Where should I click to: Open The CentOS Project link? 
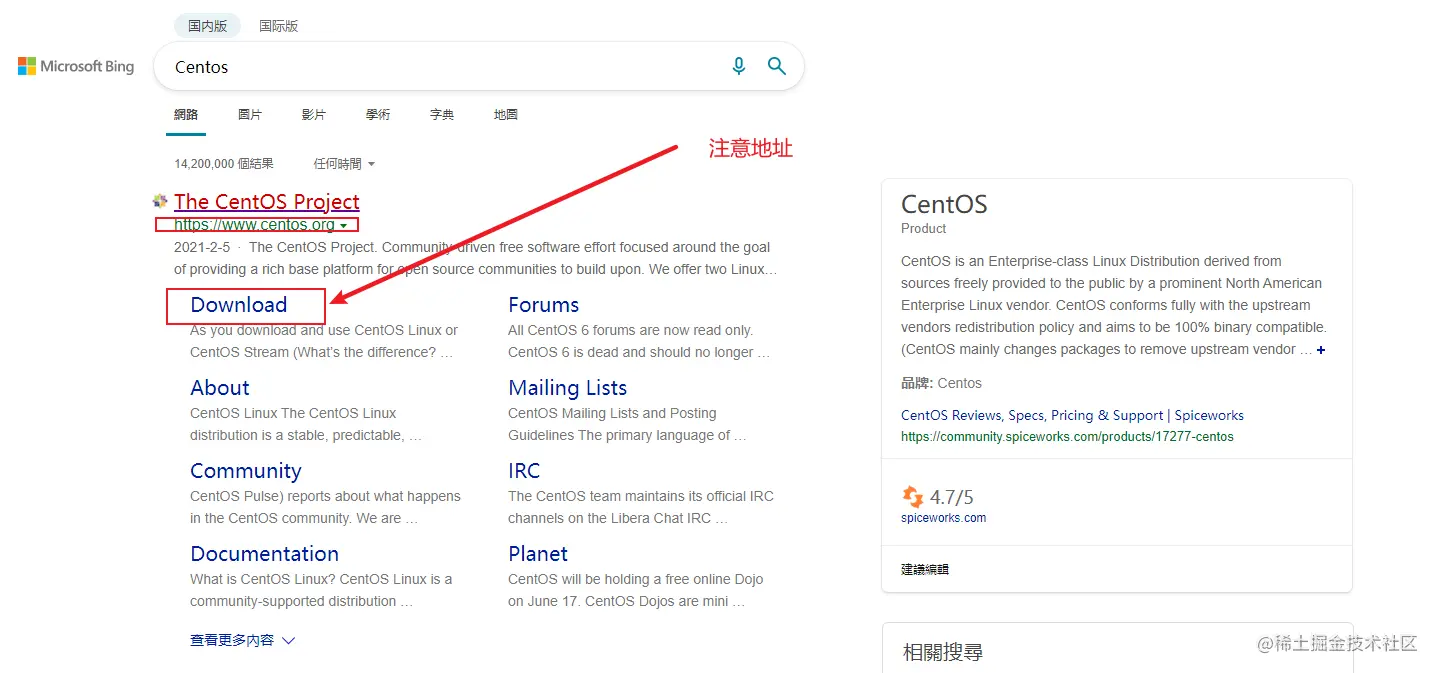click(x=267, y=201)
